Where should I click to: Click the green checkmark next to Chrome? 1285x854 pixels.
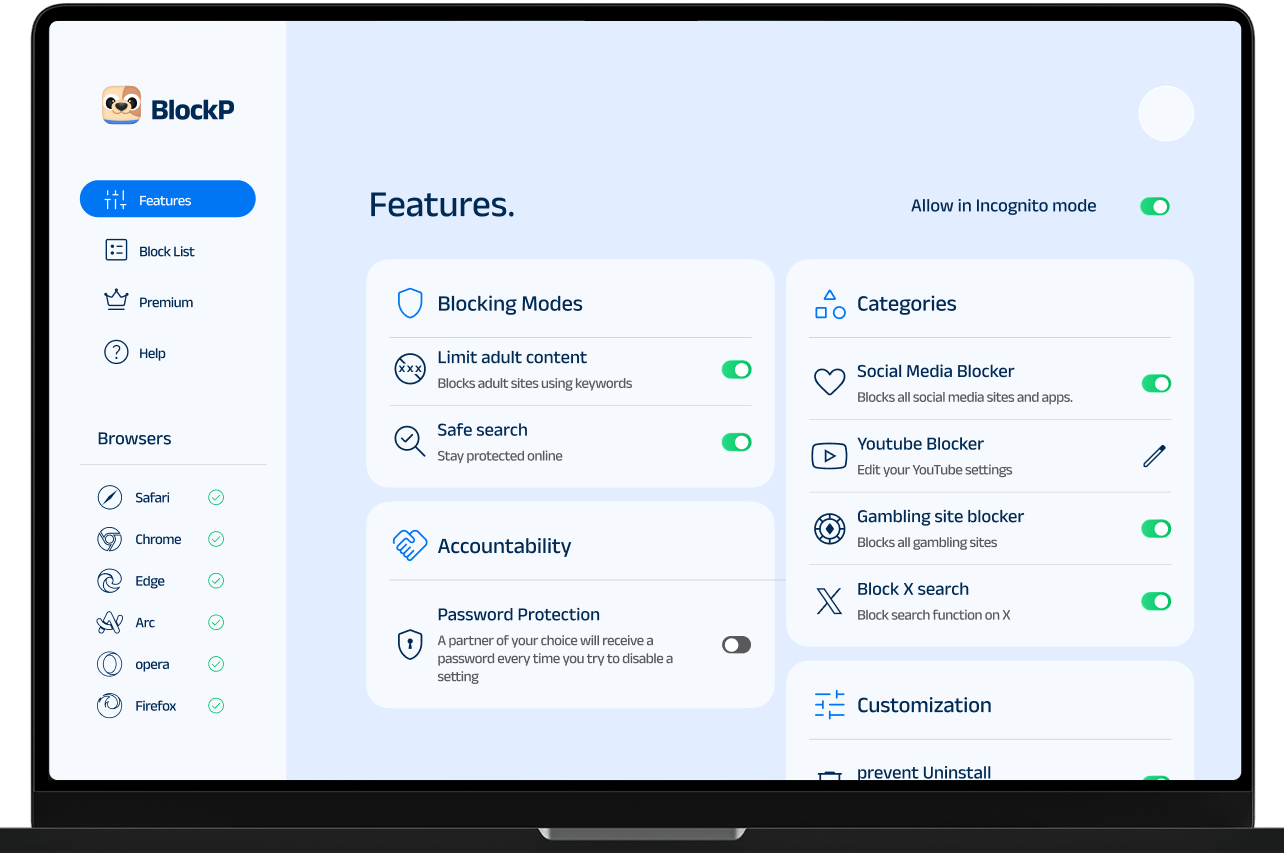(x=216, y=539)
